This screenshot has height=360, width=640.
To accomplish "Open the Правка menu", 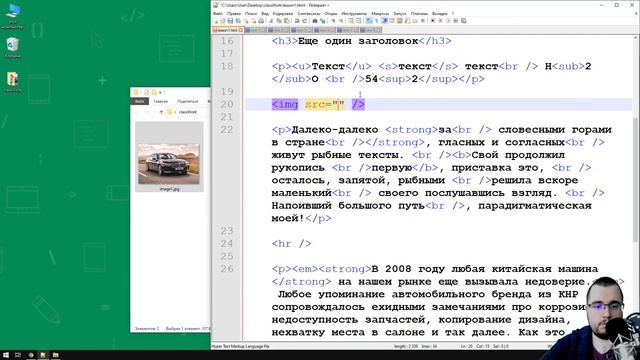I will 234,13.
